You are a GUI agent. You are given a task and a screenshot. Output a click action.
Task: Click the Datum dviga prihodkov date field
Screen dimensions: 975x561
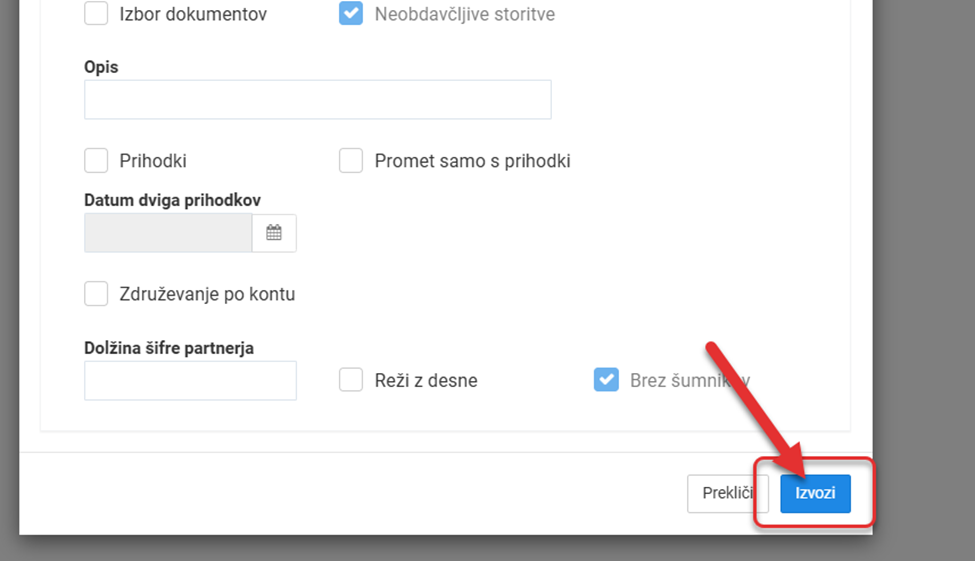coord(168,233)
